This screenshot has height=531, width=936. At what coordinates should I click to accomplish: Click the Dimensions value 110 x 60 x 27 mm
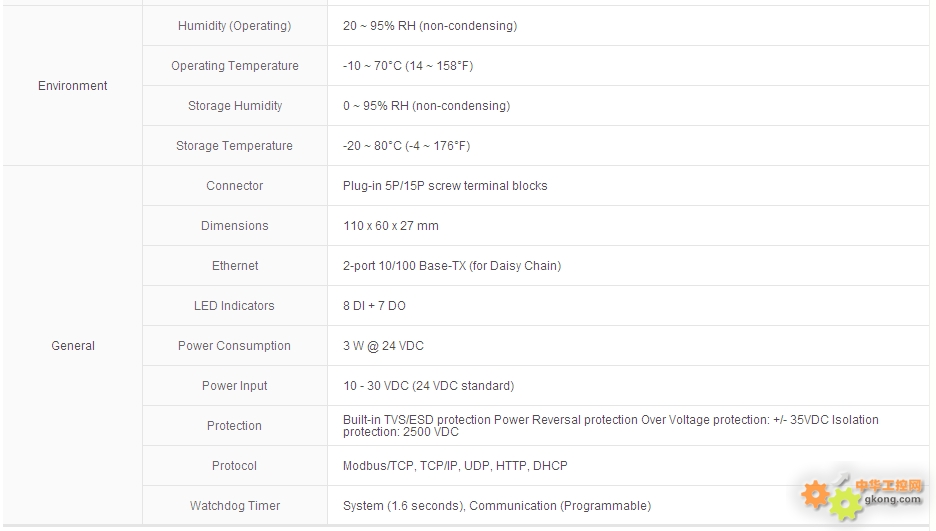390,226
